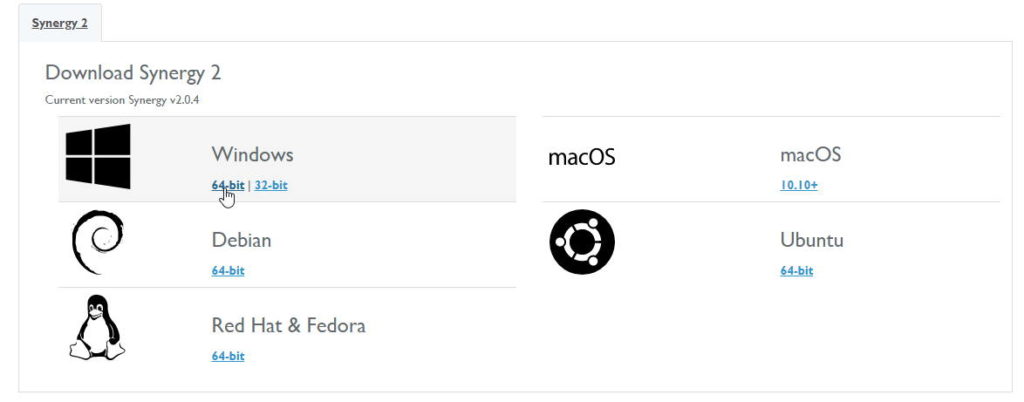The height and width of the screenshot is (402, 1024).
Task: Click the Tux penguin logo
Action: click(x=97, y=327)
